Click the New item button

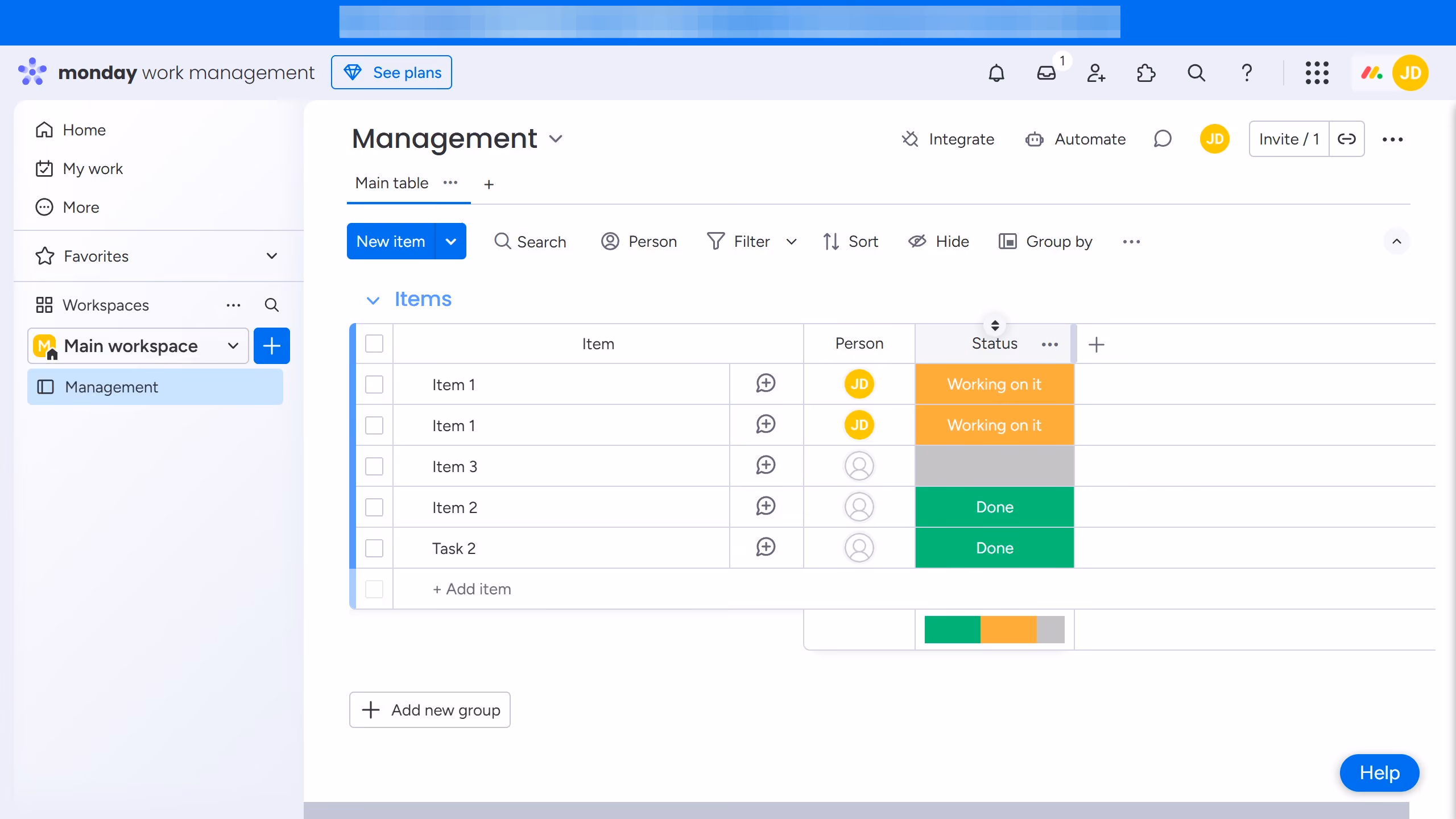tap(391, 241)
